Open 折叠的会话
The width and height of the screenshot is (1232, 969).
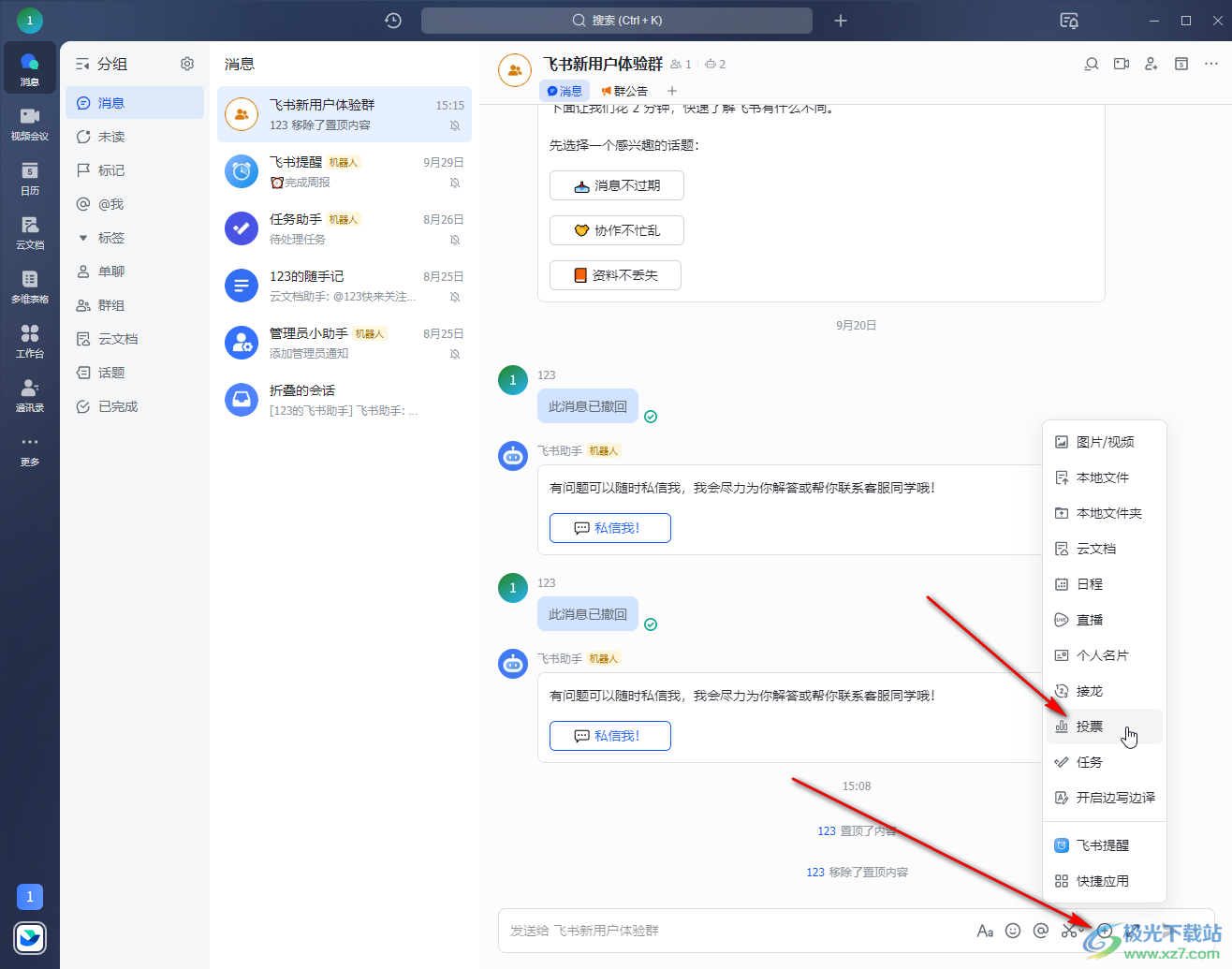(x=345, y=400)
